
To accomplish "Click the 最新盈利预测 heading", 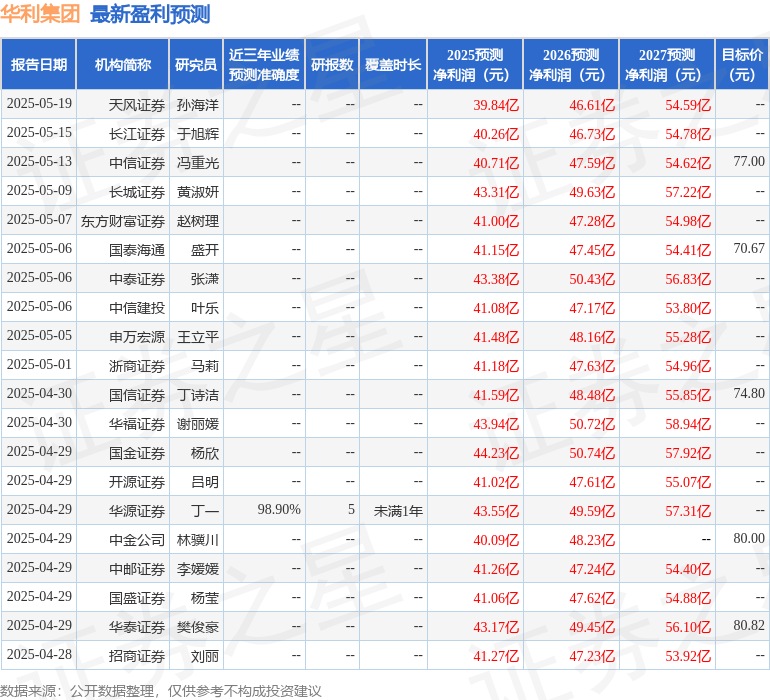I will coord(150,14).
